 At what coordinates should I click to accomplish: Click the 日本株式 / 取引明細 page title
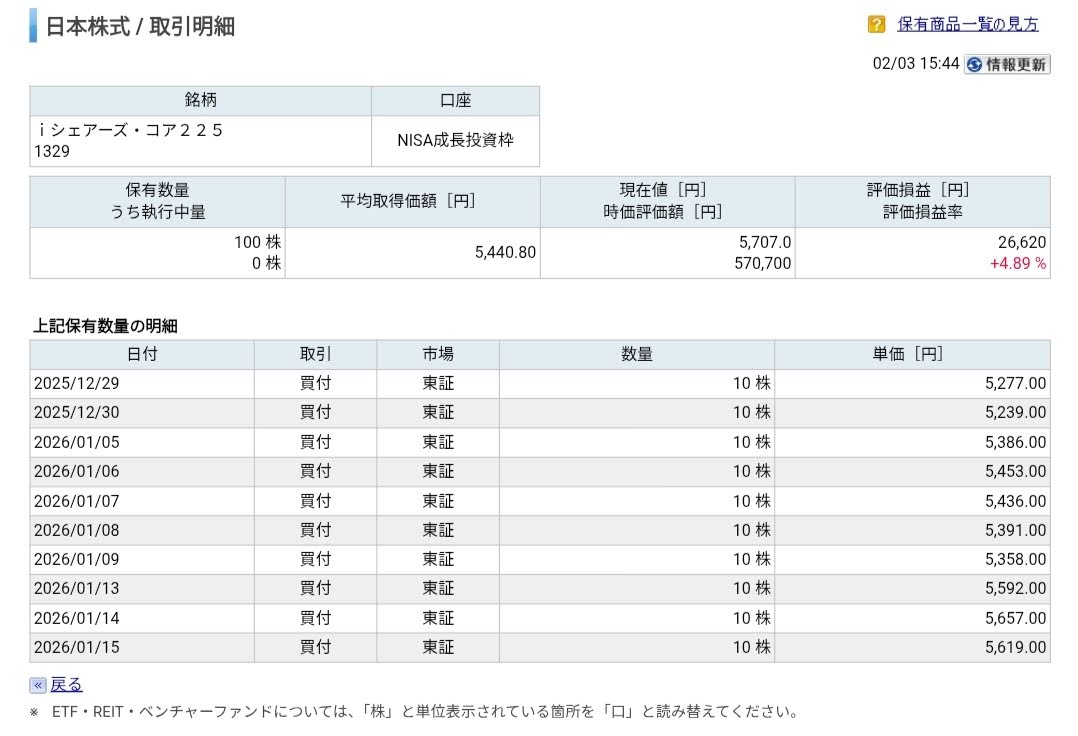(140, 26)
